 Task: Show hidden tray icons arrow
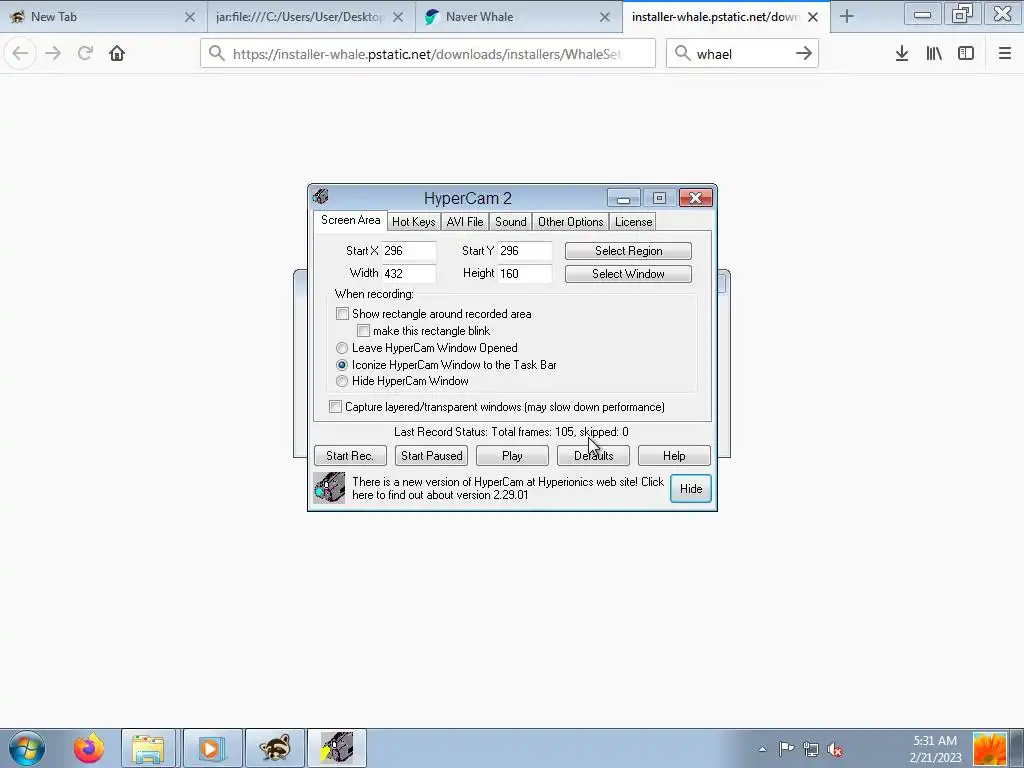[762, 749]
